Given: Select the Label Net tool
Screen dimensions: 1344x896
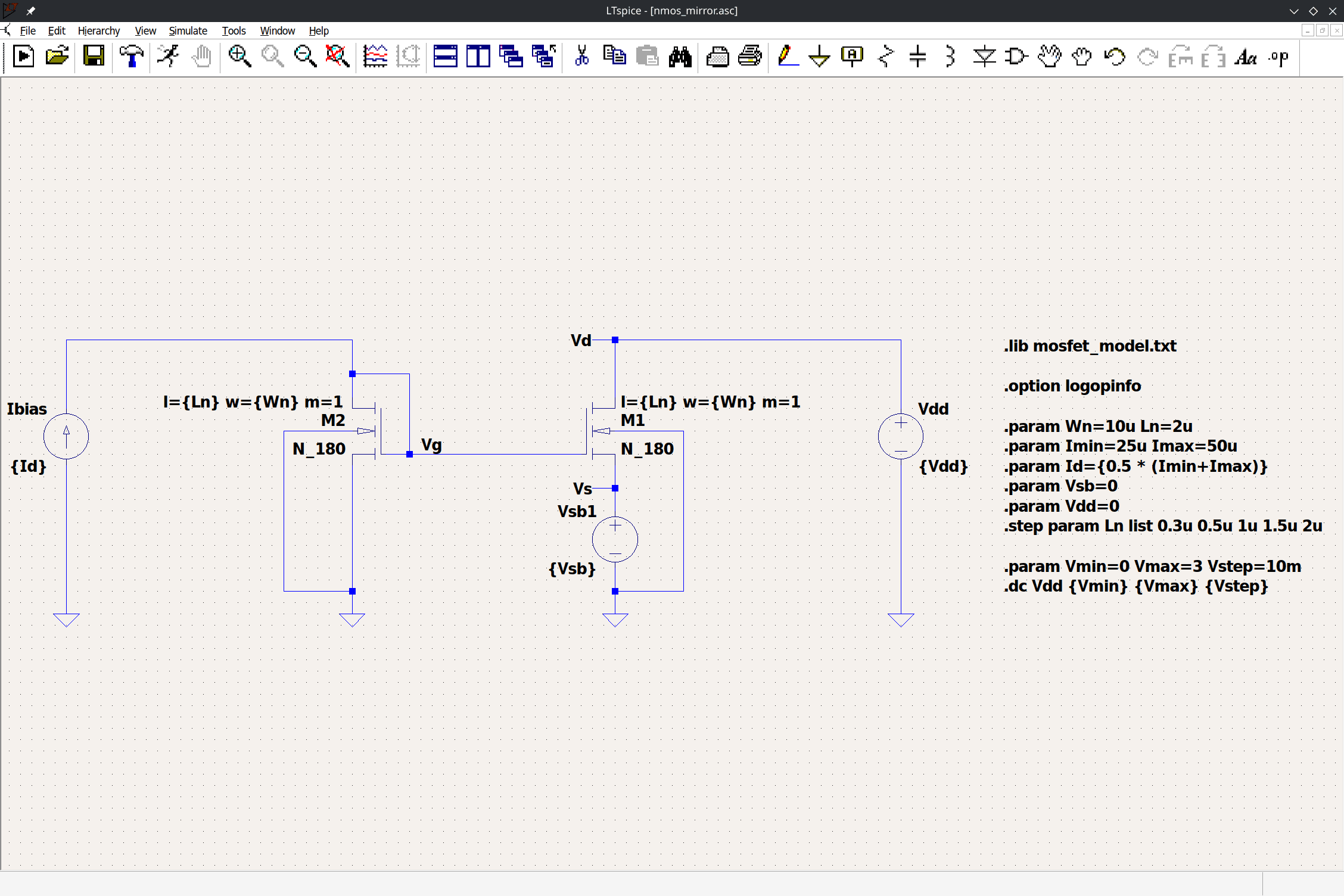Looking at the screenshot, I should click(852, 57).
